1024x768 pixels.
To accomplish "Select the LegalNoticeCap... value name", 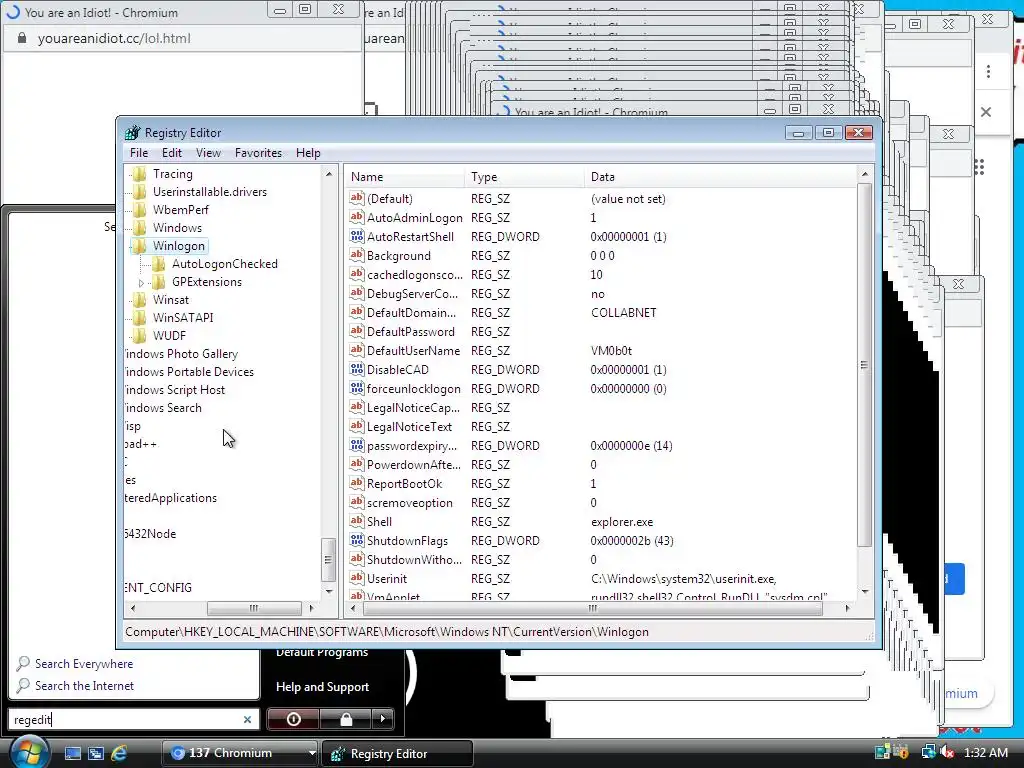I will 413,408.
